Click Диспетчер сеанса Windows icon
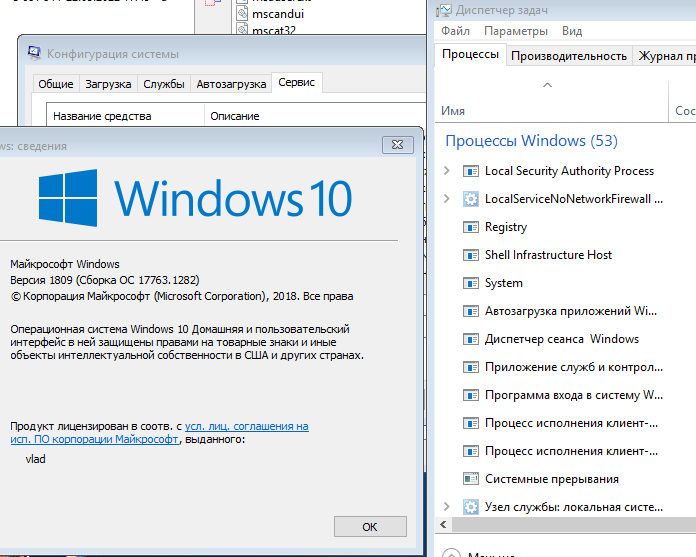 [x=471, y=339]
